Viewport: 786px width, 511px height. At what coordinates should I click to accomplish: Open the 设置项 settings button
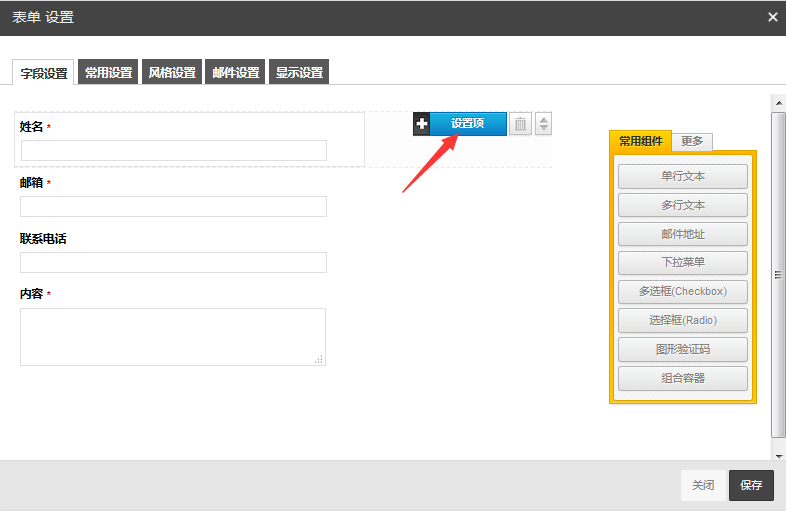pyautogui.click(x=468, y=124)
